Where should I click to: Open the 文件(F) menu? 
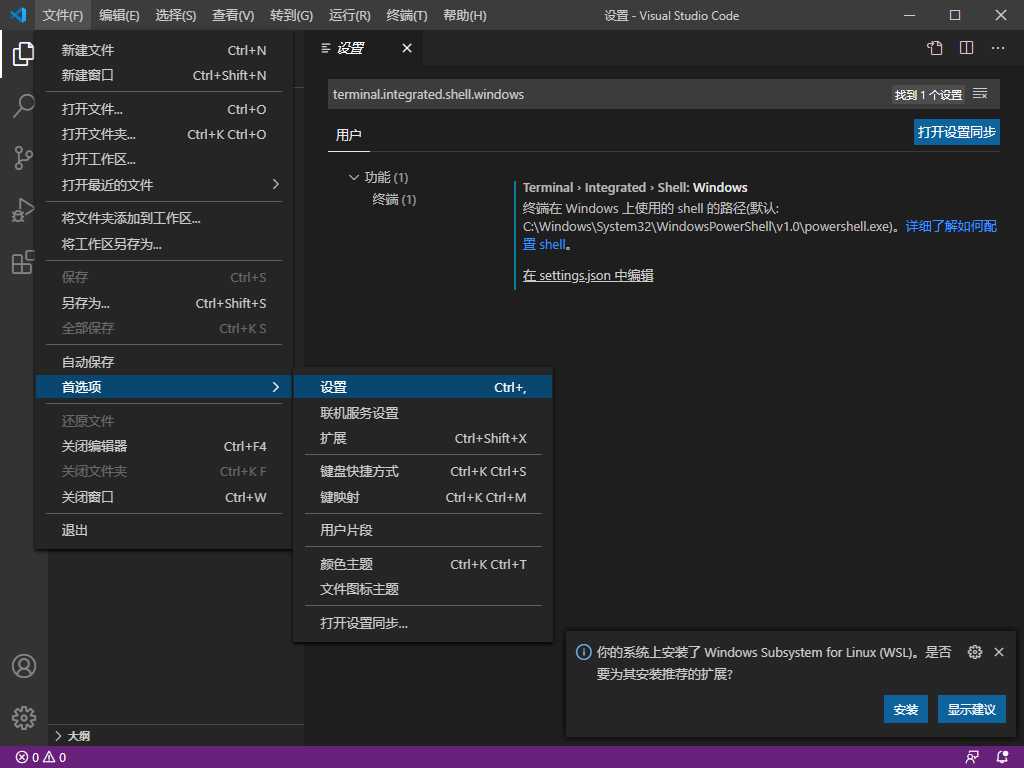point(63,15)
